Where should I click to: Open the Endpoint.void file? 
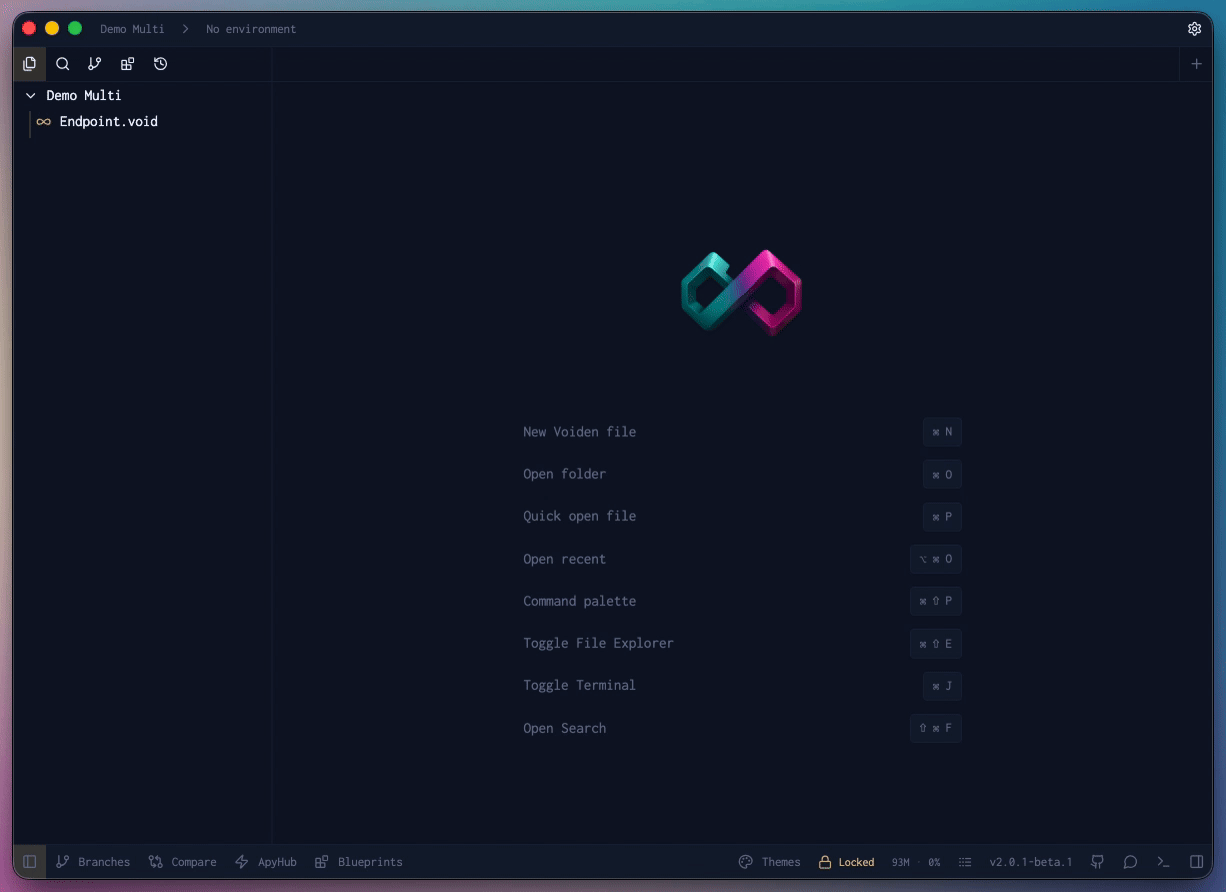[x=108, y=122]
